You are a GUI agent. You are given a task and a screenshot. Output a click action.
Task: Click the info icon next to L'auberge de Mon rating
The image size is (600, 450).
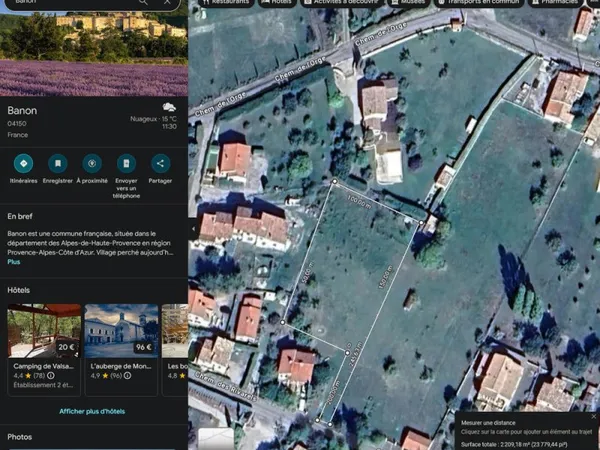pyautogui.click(x=127, y=376)
